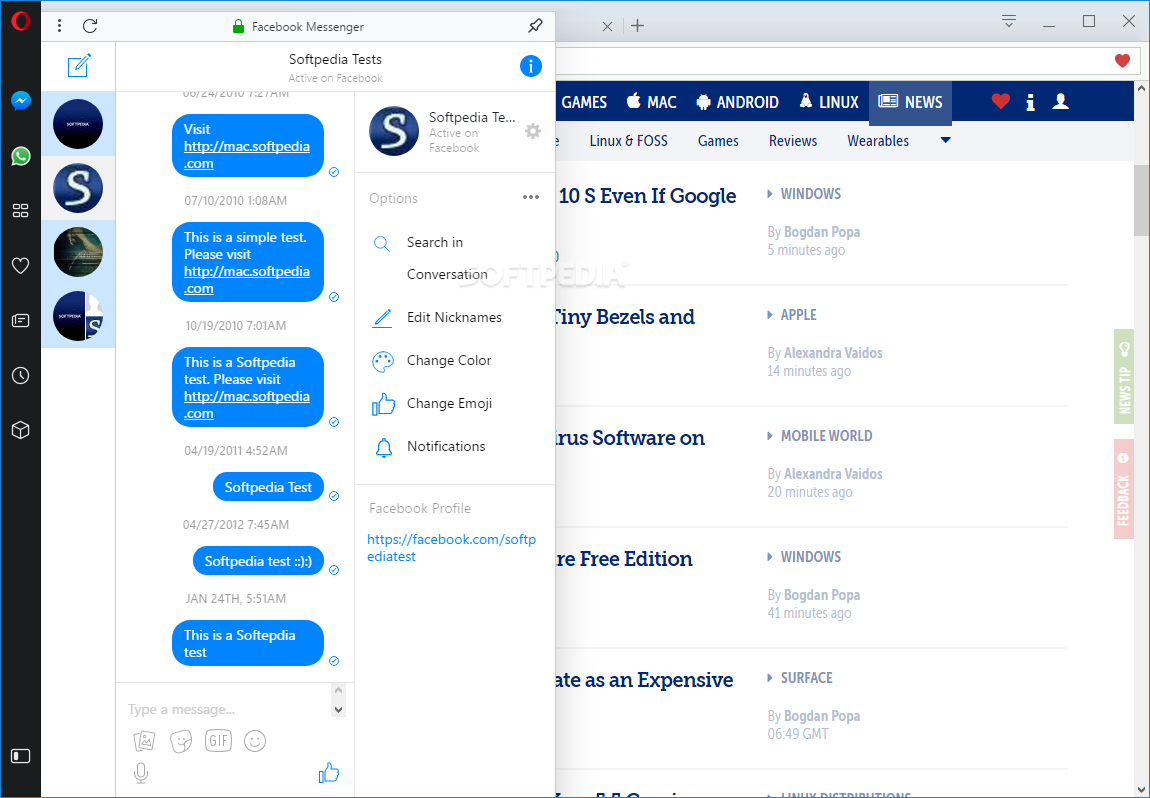Open the Opera main menu logo
The width and height of the screenshot is (1150, 798).
tap(21, 21)
